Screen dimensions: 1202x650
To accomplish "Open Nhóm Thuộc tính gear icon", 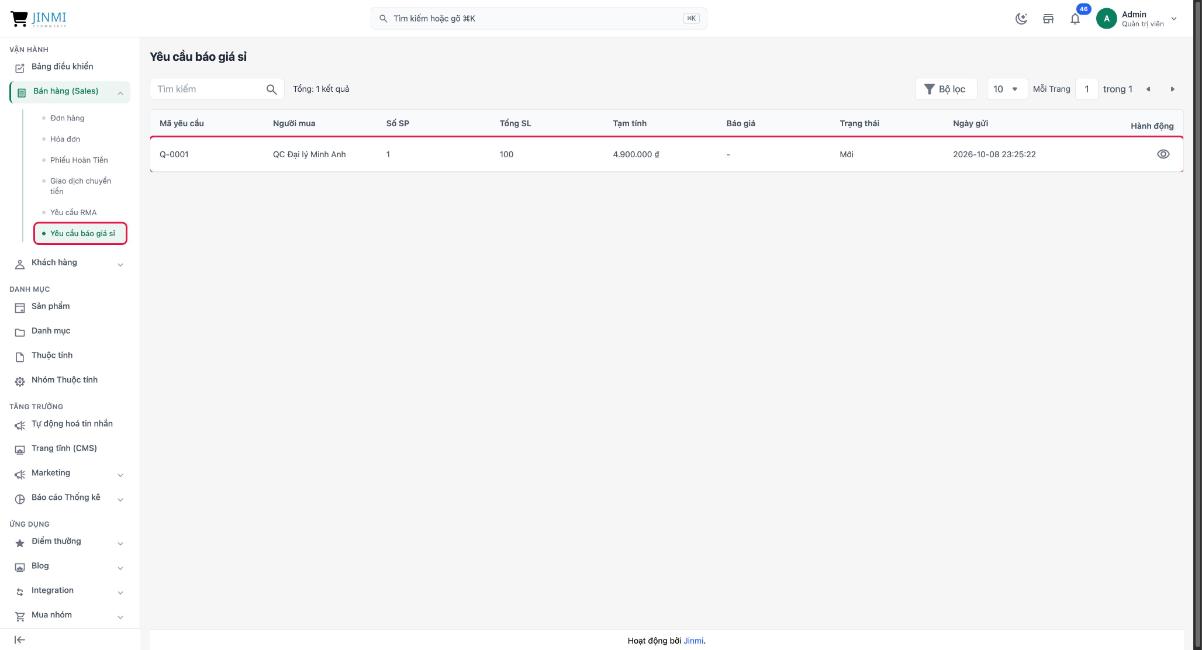I will click(19, 380).
